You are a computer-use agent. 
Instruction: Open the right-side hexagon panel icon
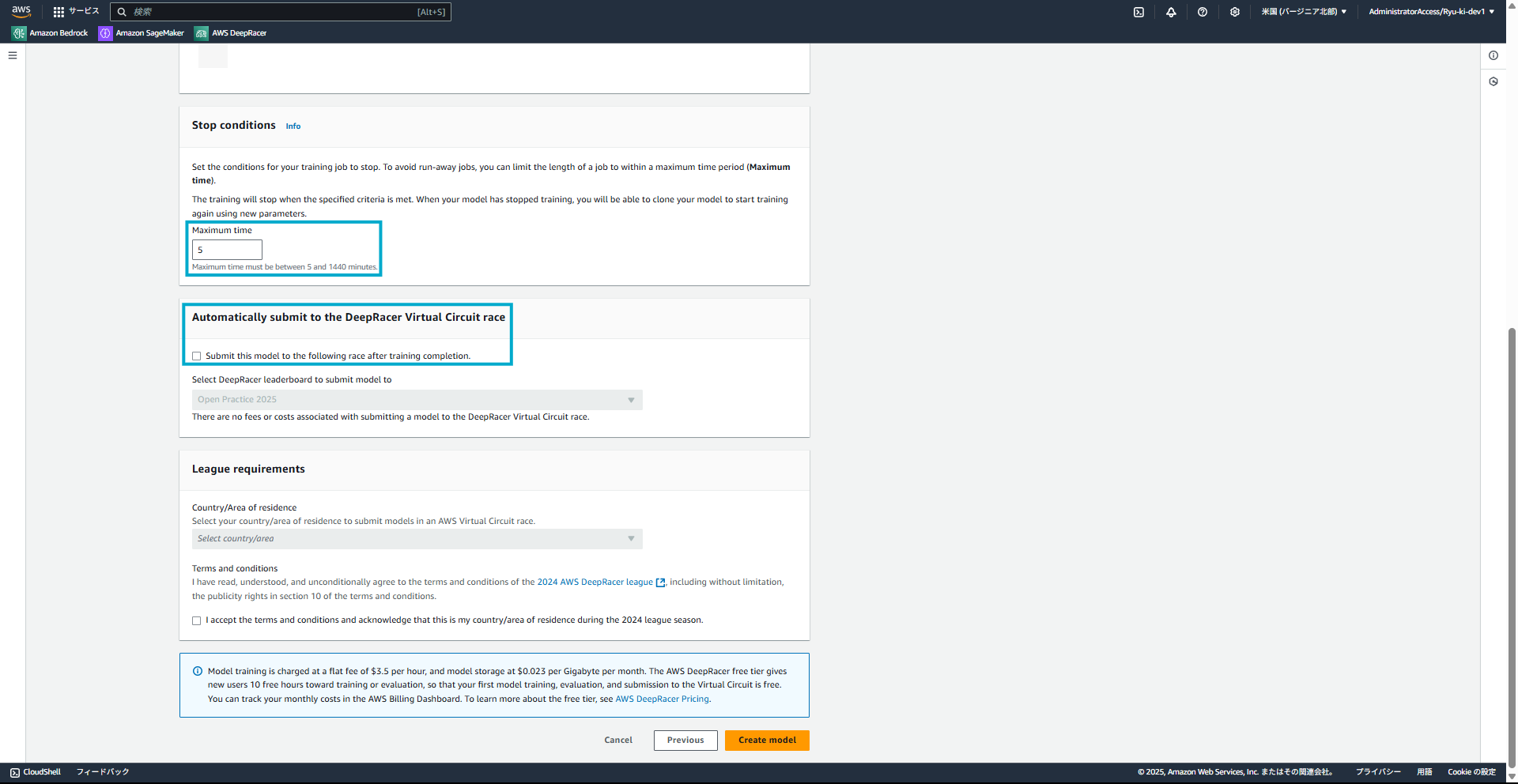[x=1493, y=81]
